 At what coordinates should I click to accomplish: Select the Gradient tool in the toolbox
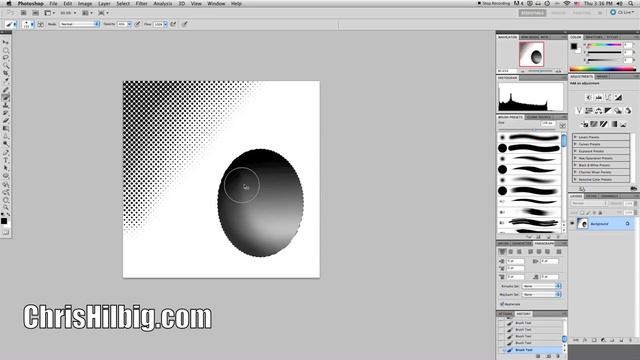6,128
